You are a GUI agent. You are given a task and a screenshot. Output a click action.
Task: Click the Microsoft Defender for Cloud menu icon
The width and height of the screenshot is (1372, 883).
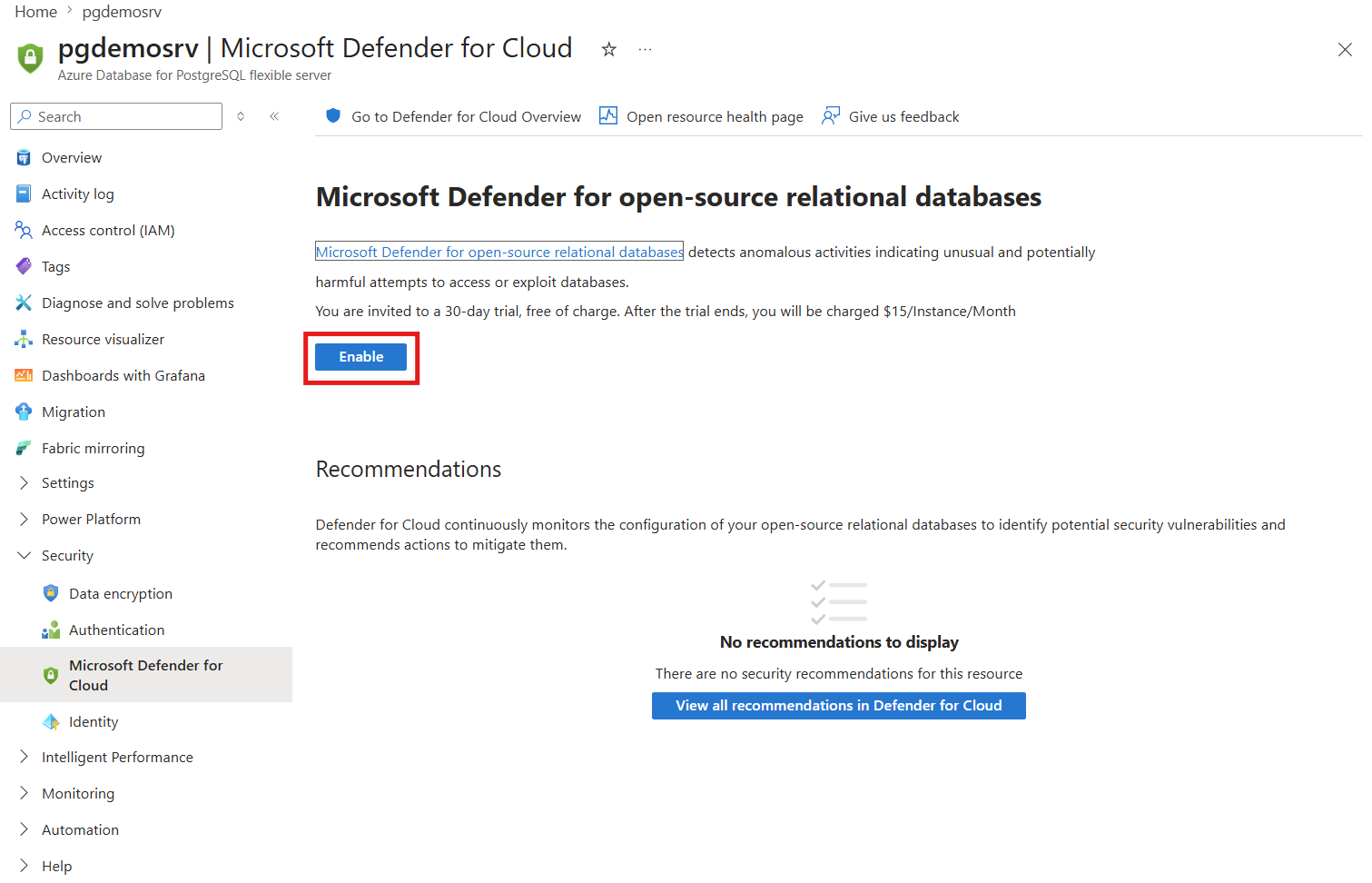point(51,676)
